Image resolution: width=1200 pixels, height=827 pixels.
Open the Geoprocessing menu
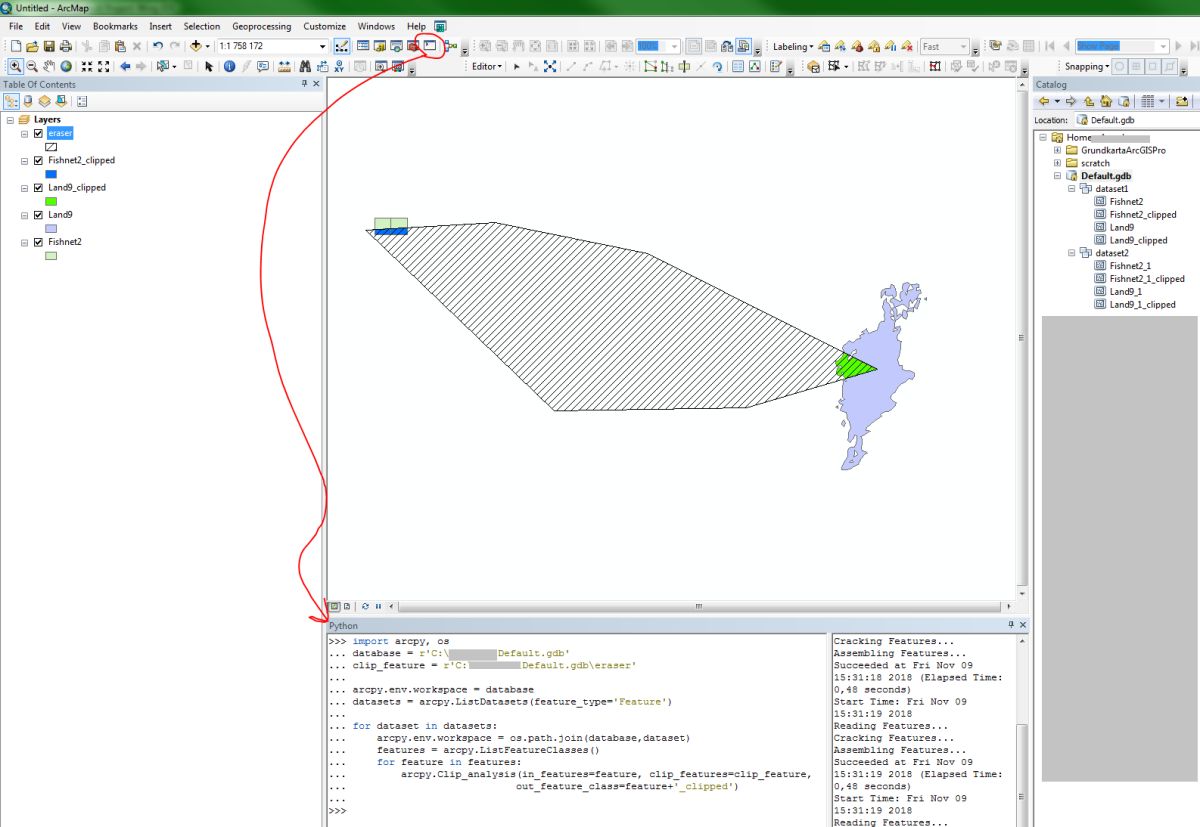click(x=263, y=26)
